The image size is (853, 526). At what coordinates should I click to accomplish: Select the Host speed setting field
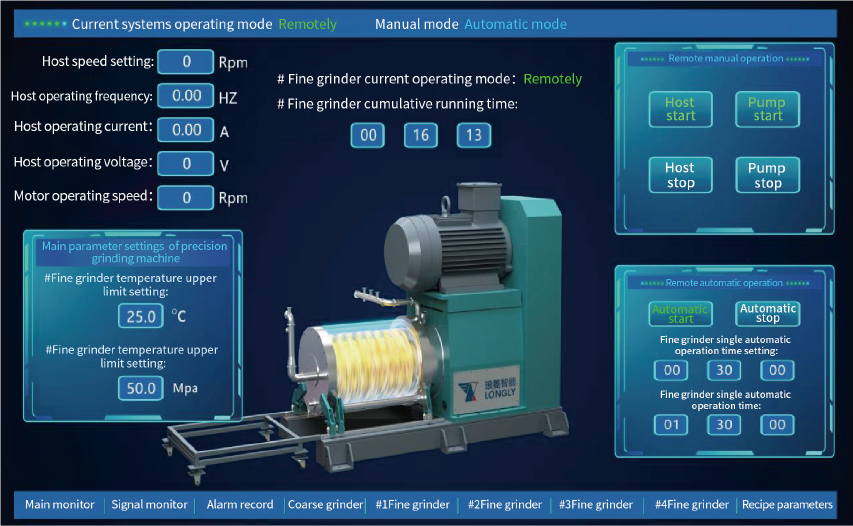click(186, 62)
